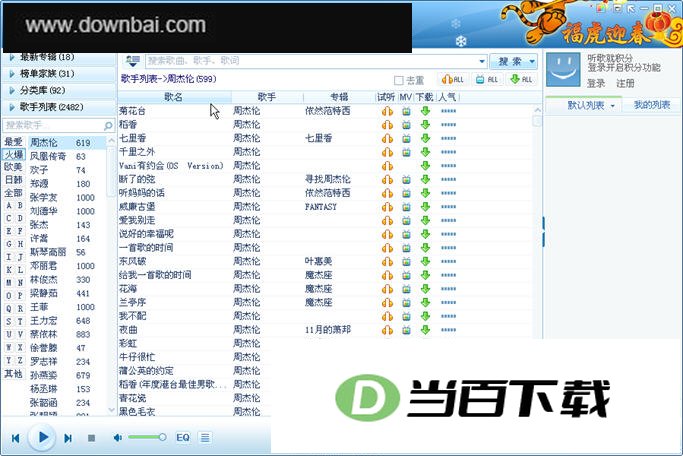Mute the volume speaker icon
This screenshot has width=683, height=456.
tap(118, 437)
